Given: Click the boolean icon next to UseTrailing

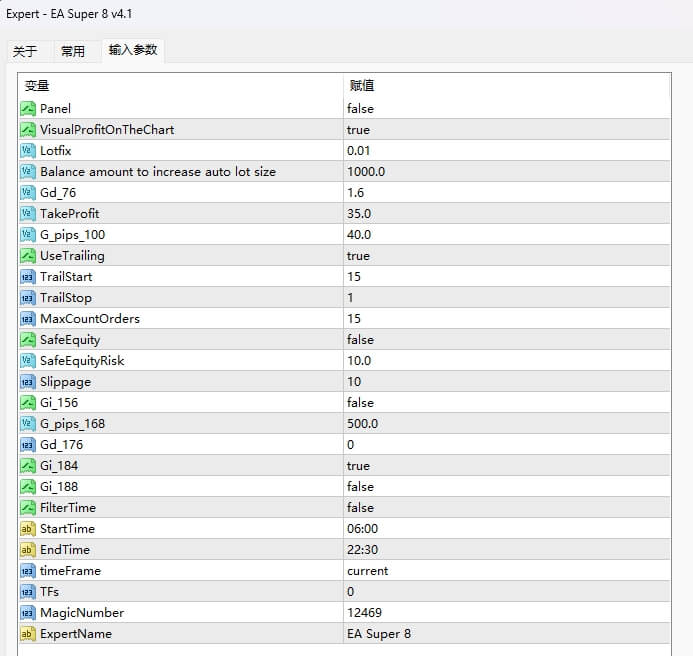Looking at the screenshot, I should click(27, 256).
